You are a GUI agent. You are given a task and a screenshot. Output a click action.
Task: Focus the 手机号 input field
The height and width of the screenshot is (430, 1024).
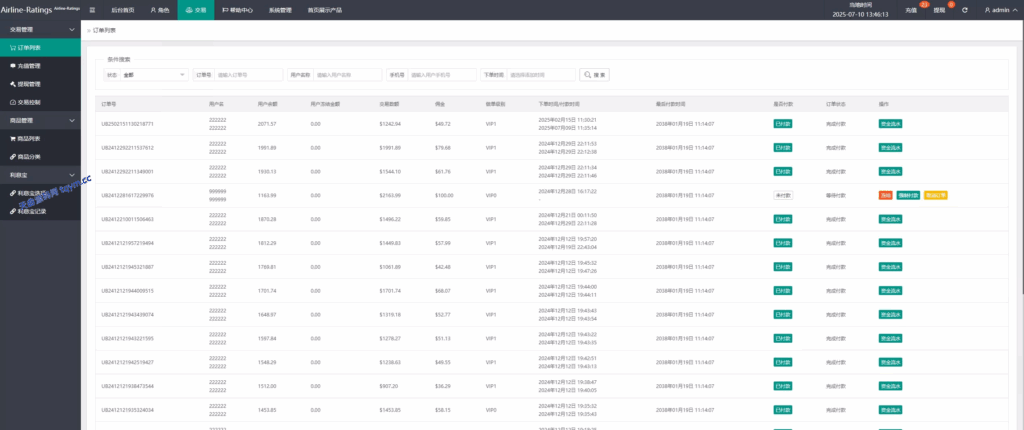(x=442, y=75)
